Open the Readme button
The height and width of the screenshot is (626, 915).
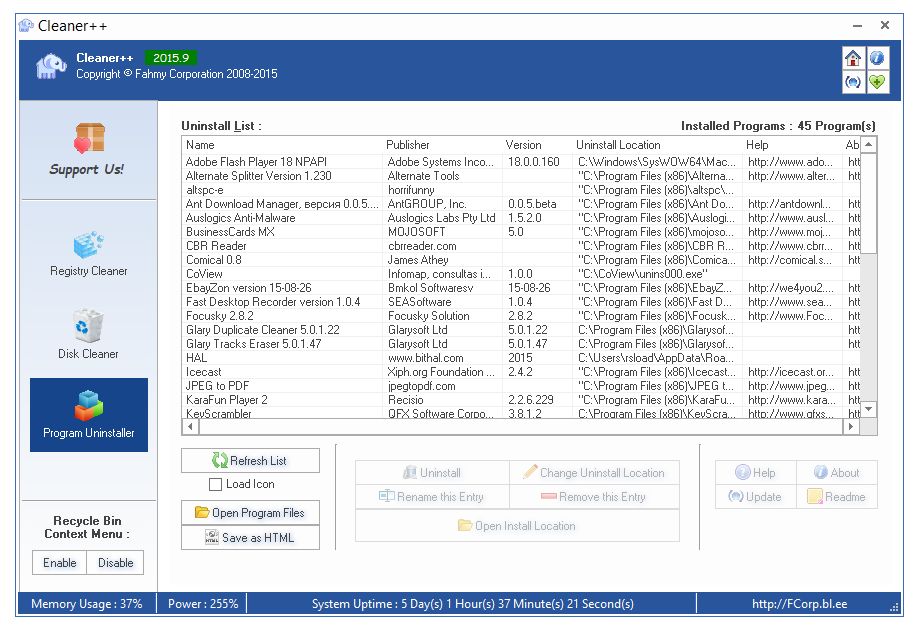coord(837,496)
